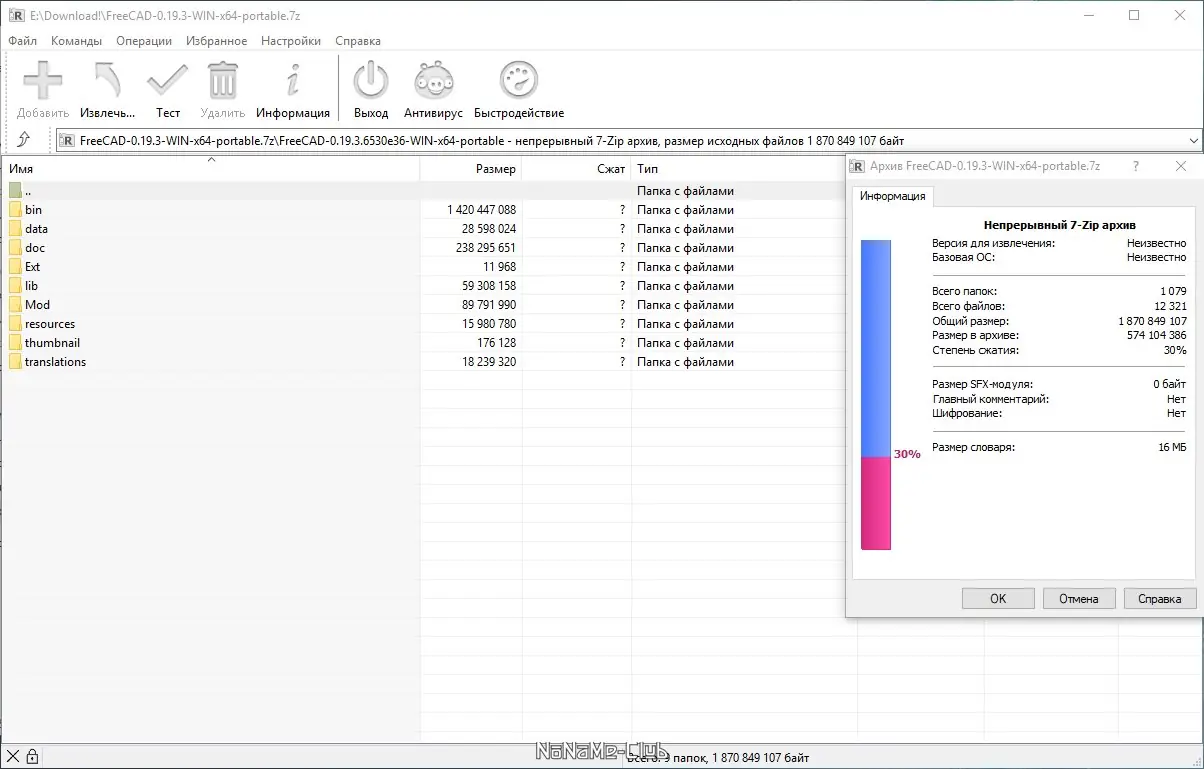Open the Команды menu
The image size is (1204, 769).
[x=77, y=41]
